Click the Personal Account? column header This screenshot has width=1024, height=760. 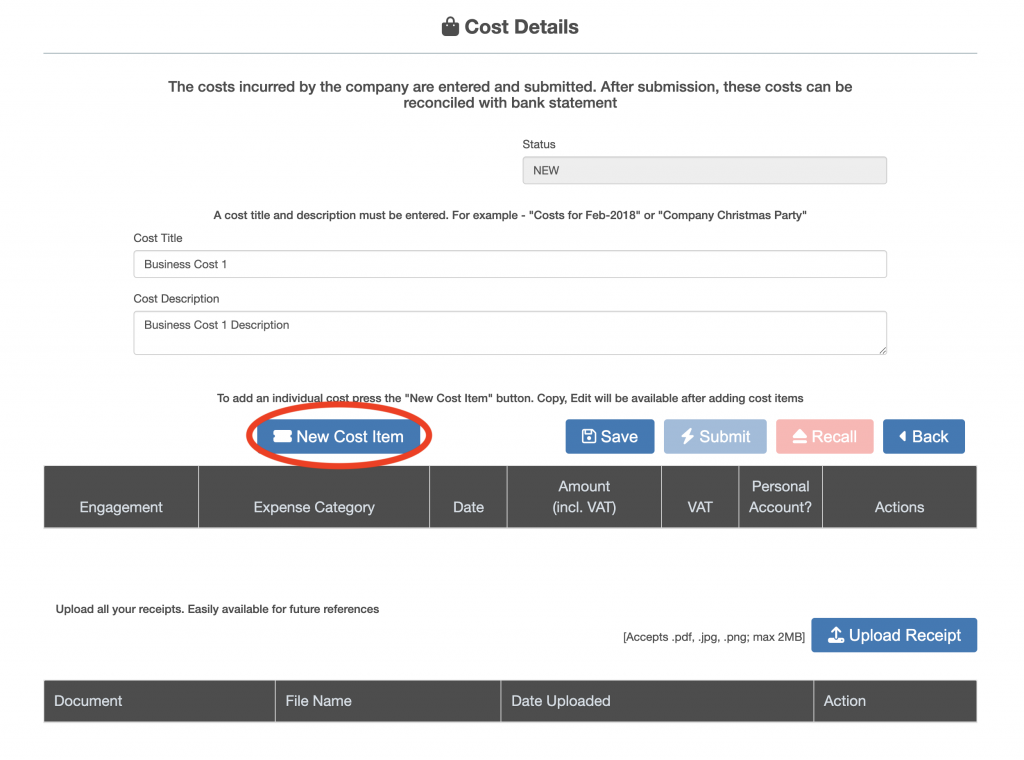pyautogui.click(x=780, y=497)
